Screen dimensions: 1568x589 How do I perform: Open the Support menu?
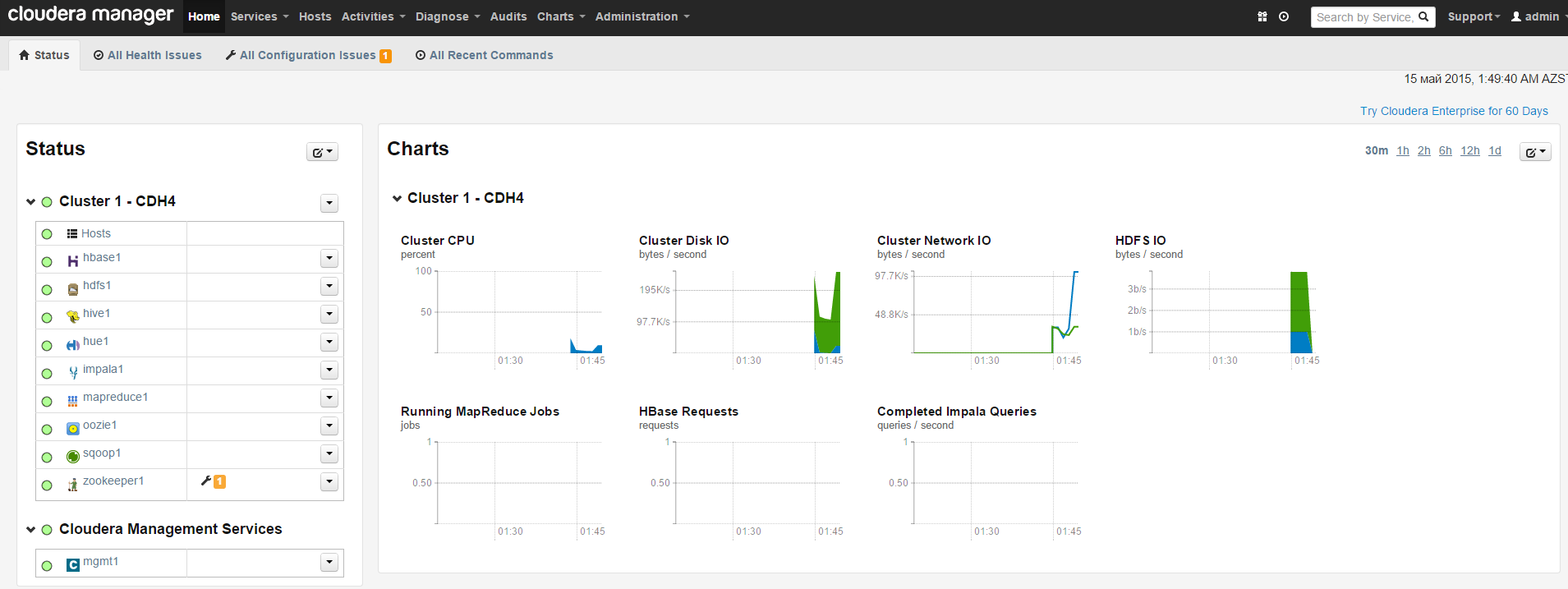pos(1474,16)
